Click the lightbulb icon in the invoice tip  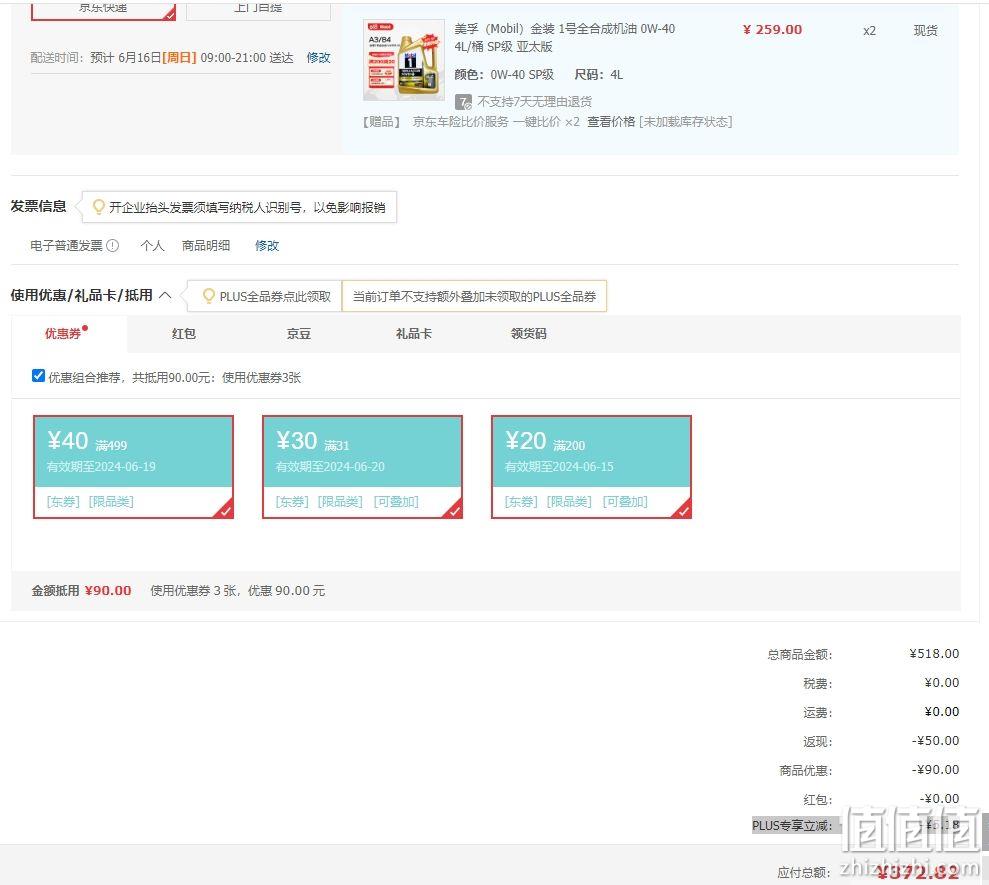pyautogui.click(x=98, y=207)
